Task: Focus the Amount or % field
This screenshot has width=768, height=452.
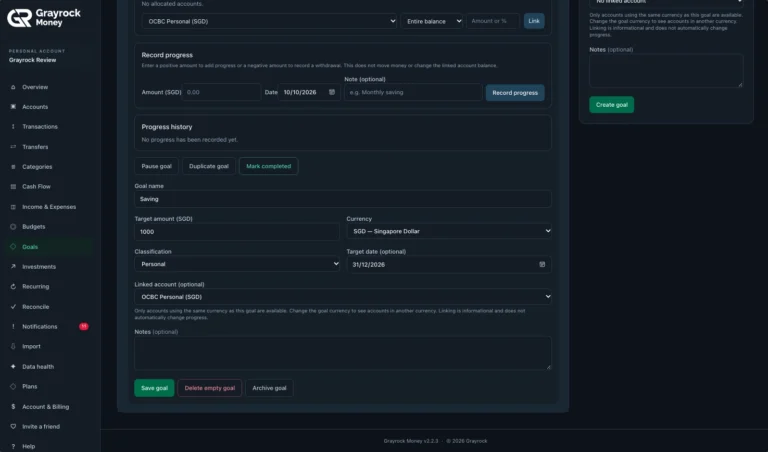Action: pos(493,21)
